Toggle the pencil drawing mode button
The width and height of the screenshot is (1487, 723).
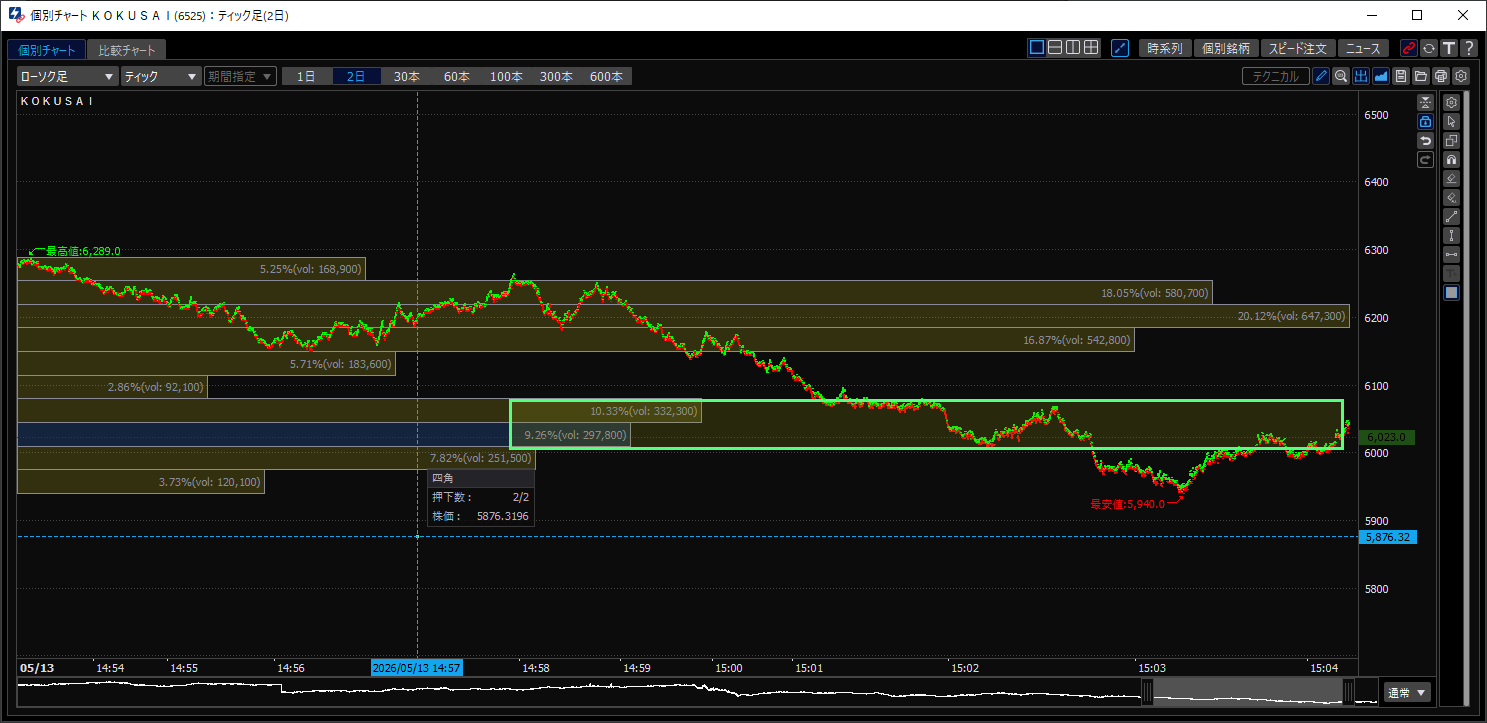pyautogui.click(x=1321, y=76)
